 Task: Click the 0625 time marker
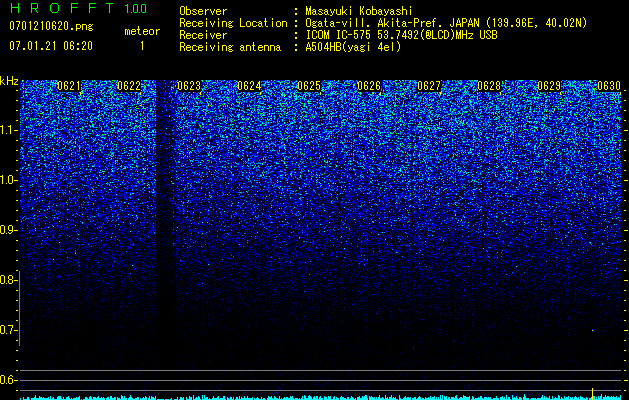[309, 86]
